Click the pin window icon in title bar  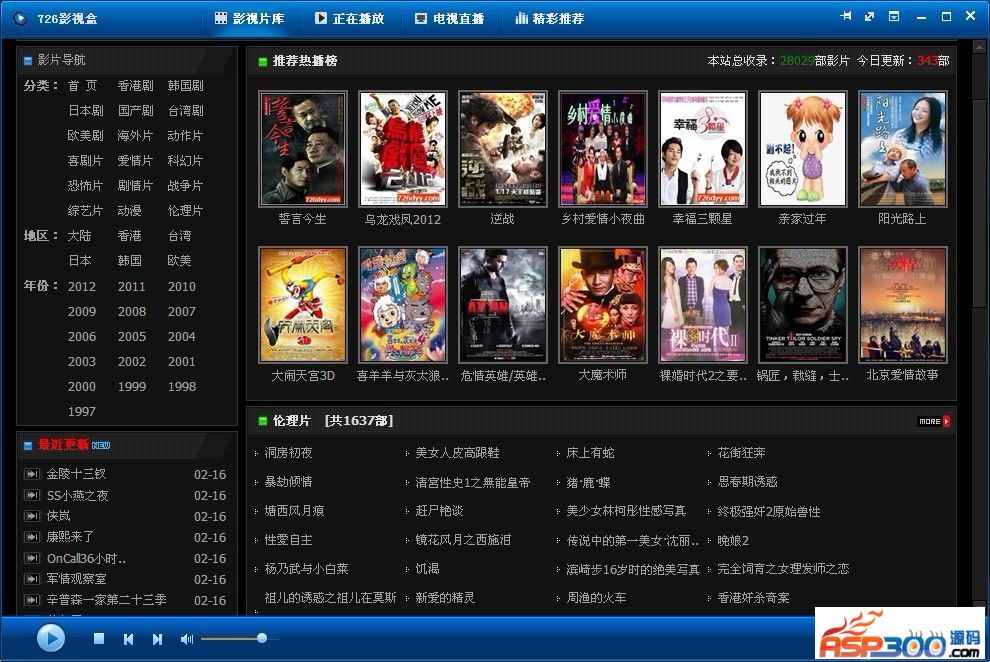click(x=845, y=16)
